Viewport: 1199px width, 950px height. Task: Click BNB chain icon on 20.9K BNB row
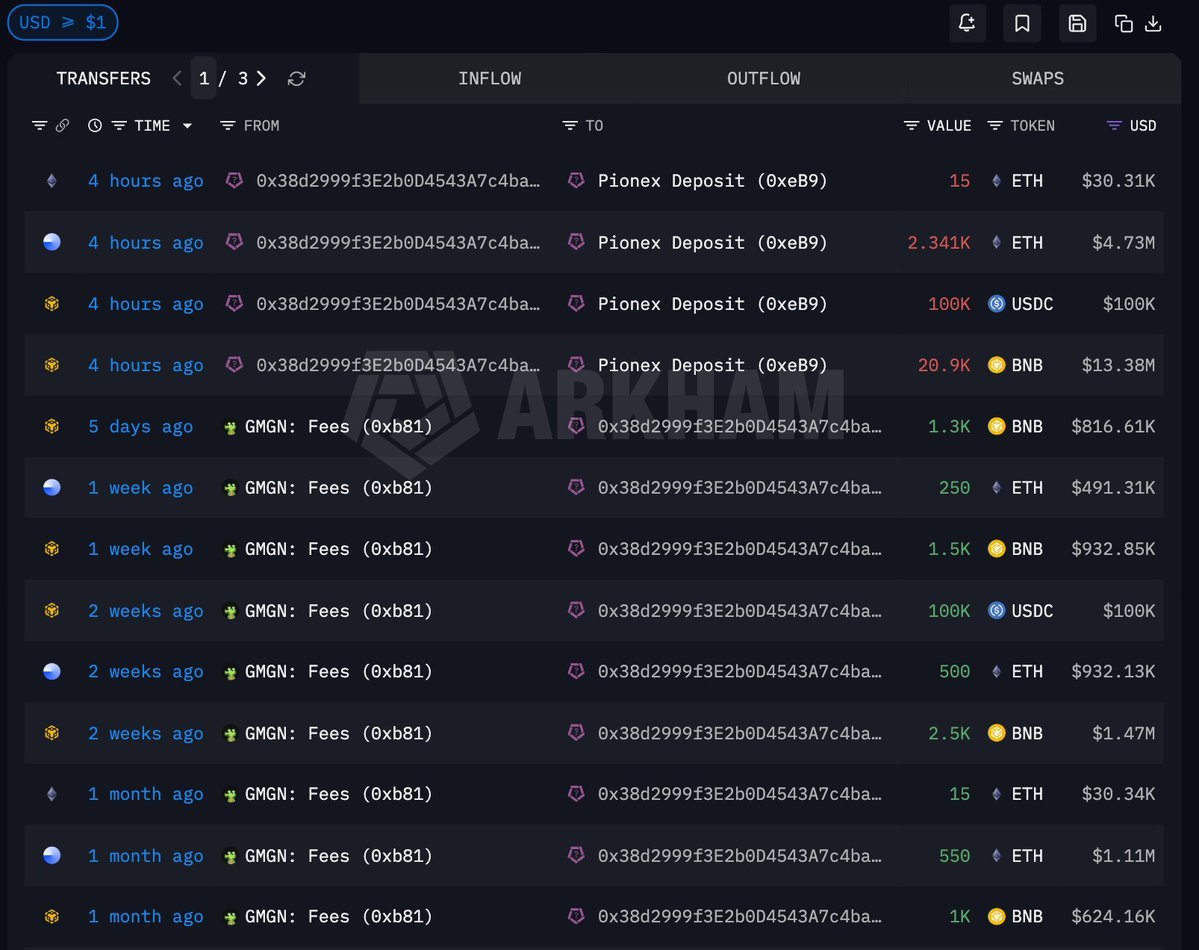click(x=51, y=365)
